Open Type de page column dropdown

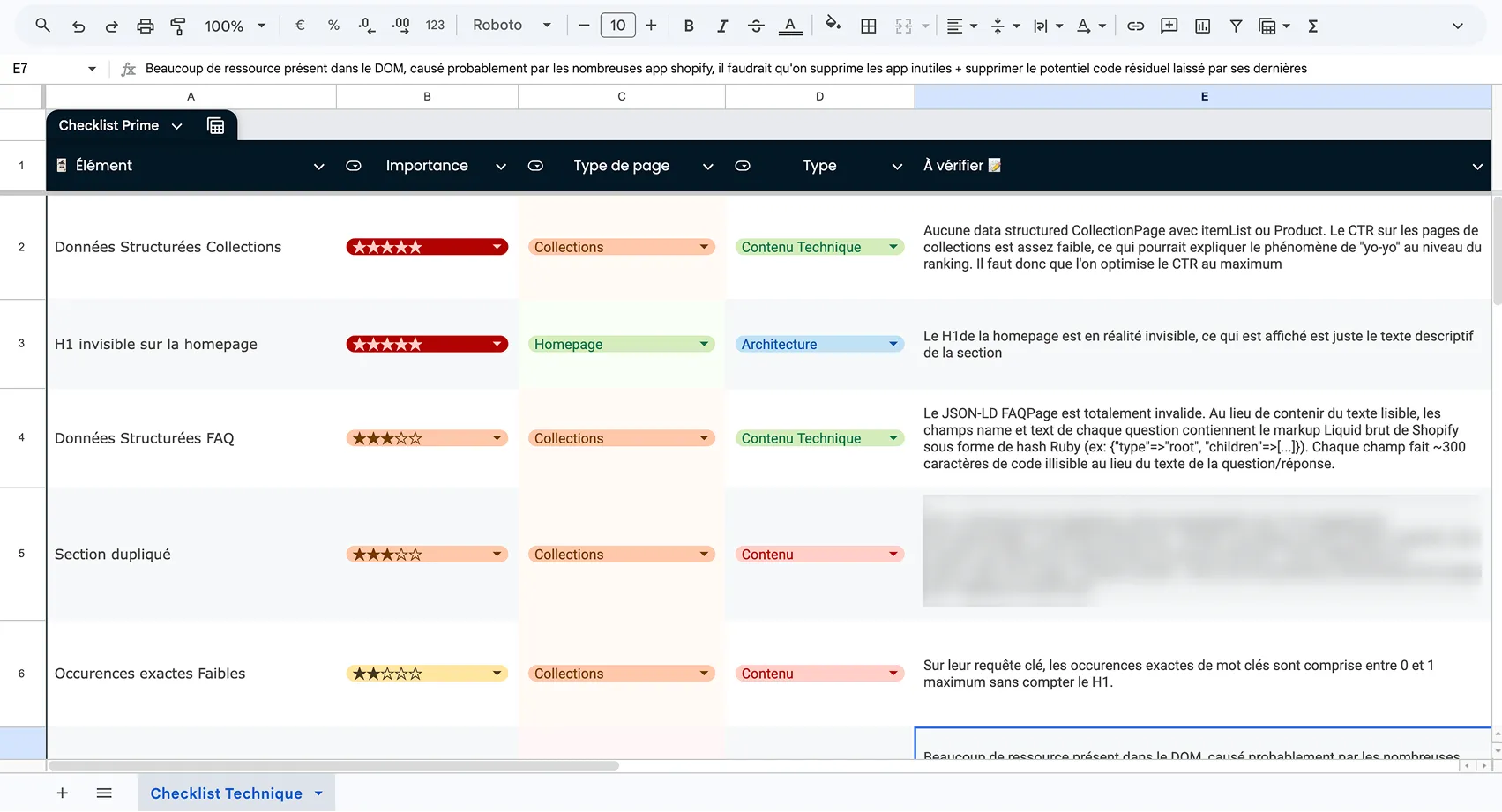707,166
